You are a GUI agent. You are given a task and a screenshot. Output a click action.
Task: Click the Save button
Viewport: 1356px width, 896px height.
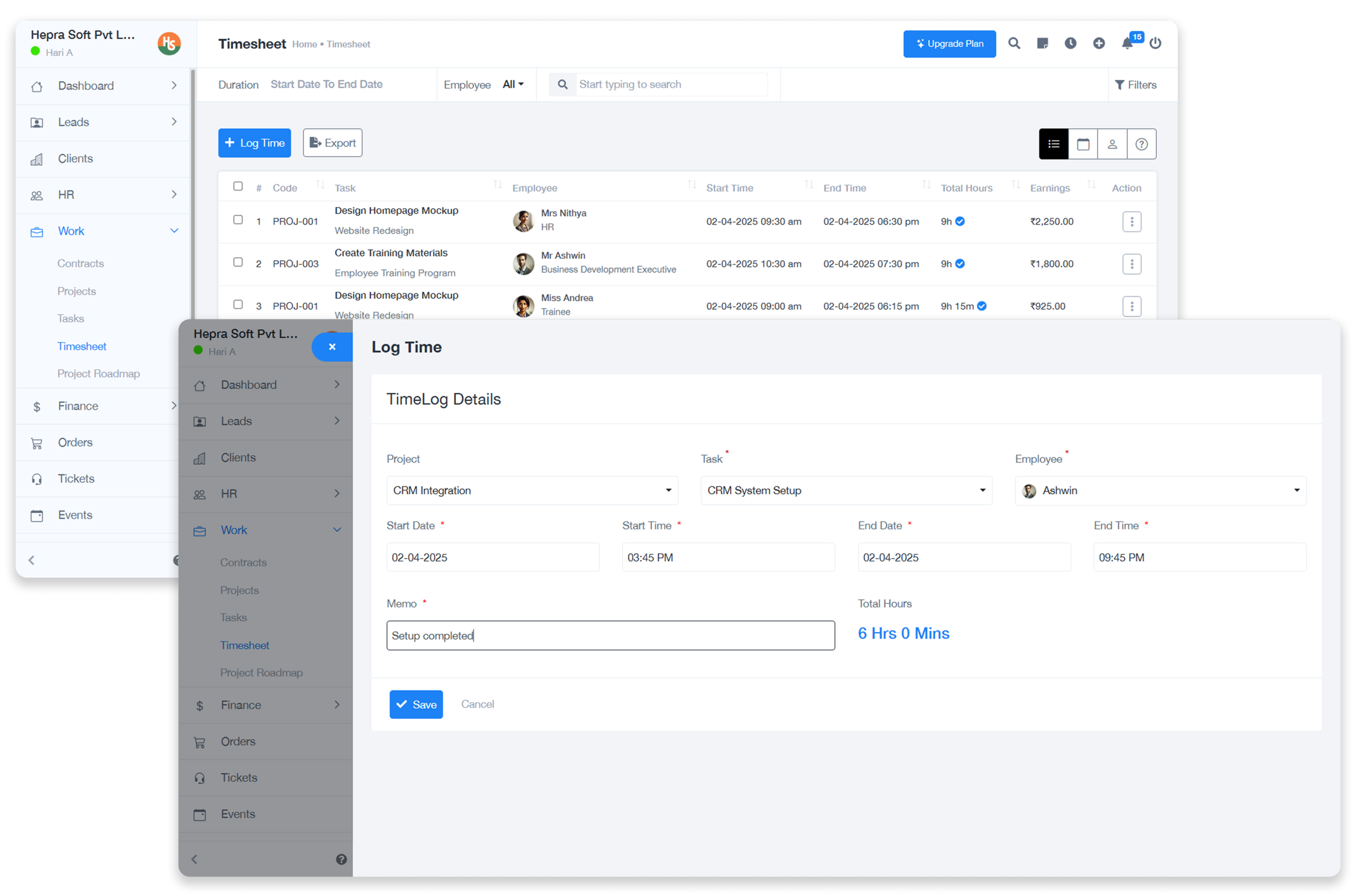416,705
